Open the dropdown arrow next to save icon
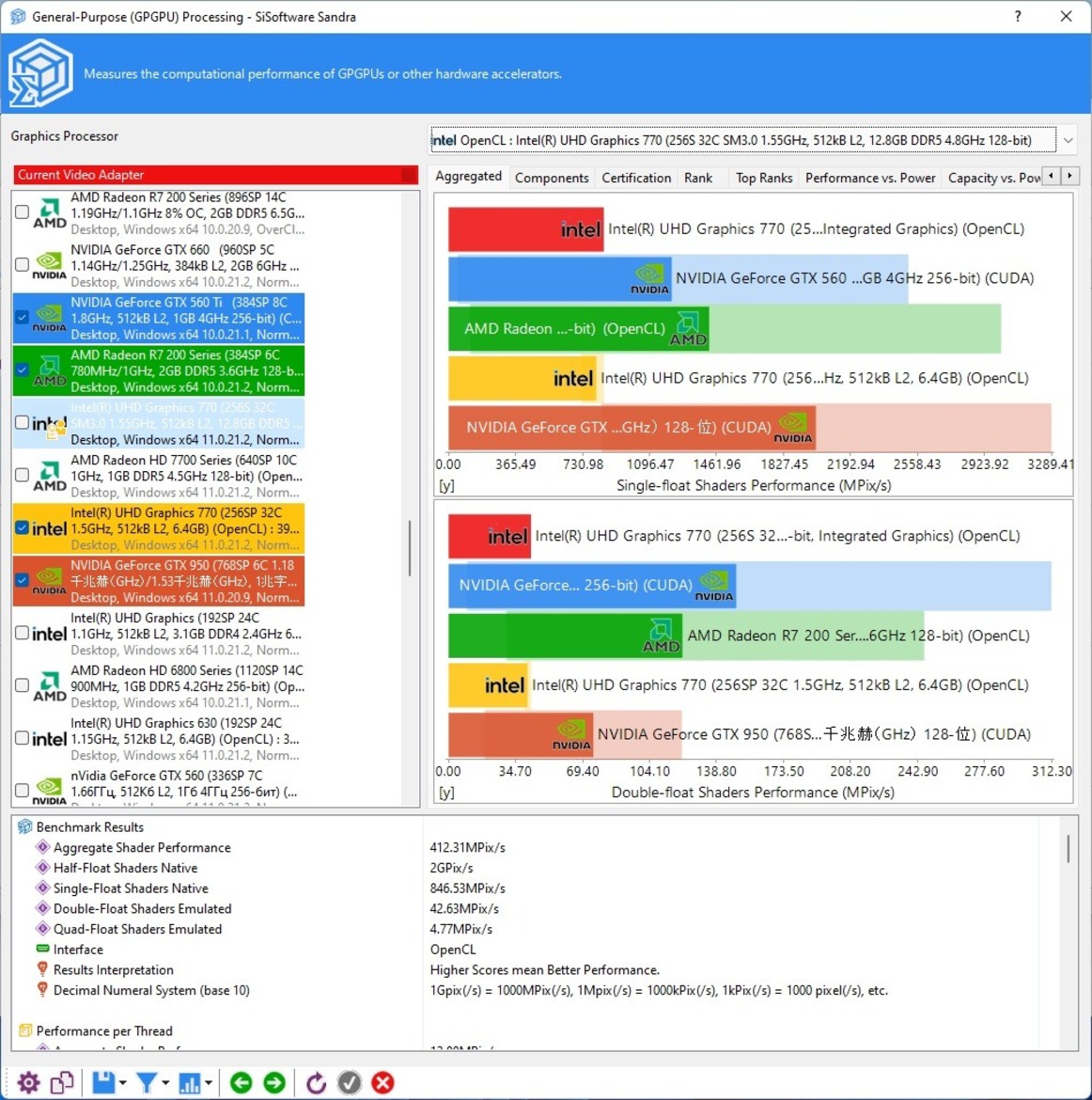Screen dimensions: 1092x1100 tap(122, 1082)
